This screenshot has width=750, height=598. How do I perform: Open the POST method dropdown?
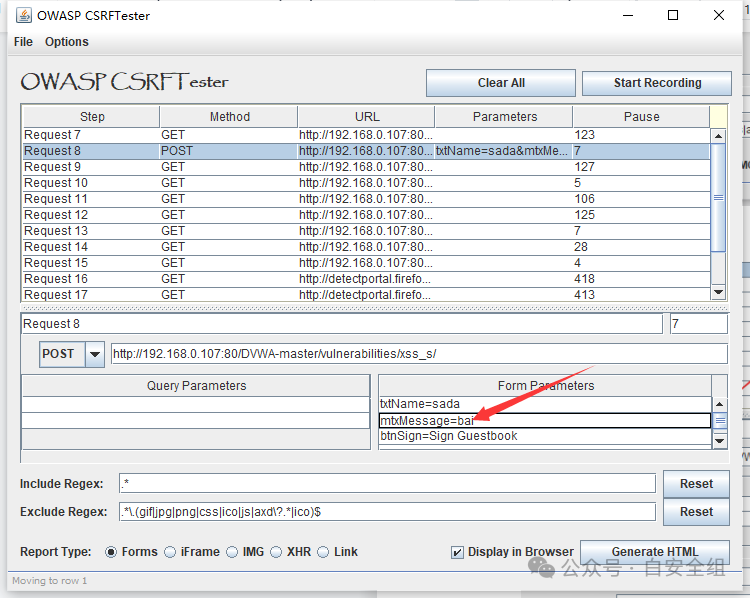[x=95, y=354]
